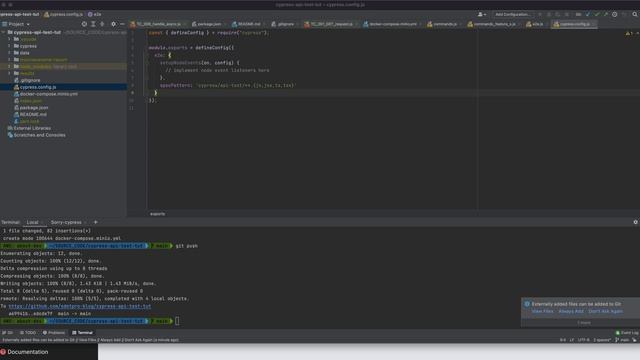Image resolution: width=640 pixels, height=360 pixels.
Task: Open docker-compose.minio.yml in project tree
Action: 46,94
